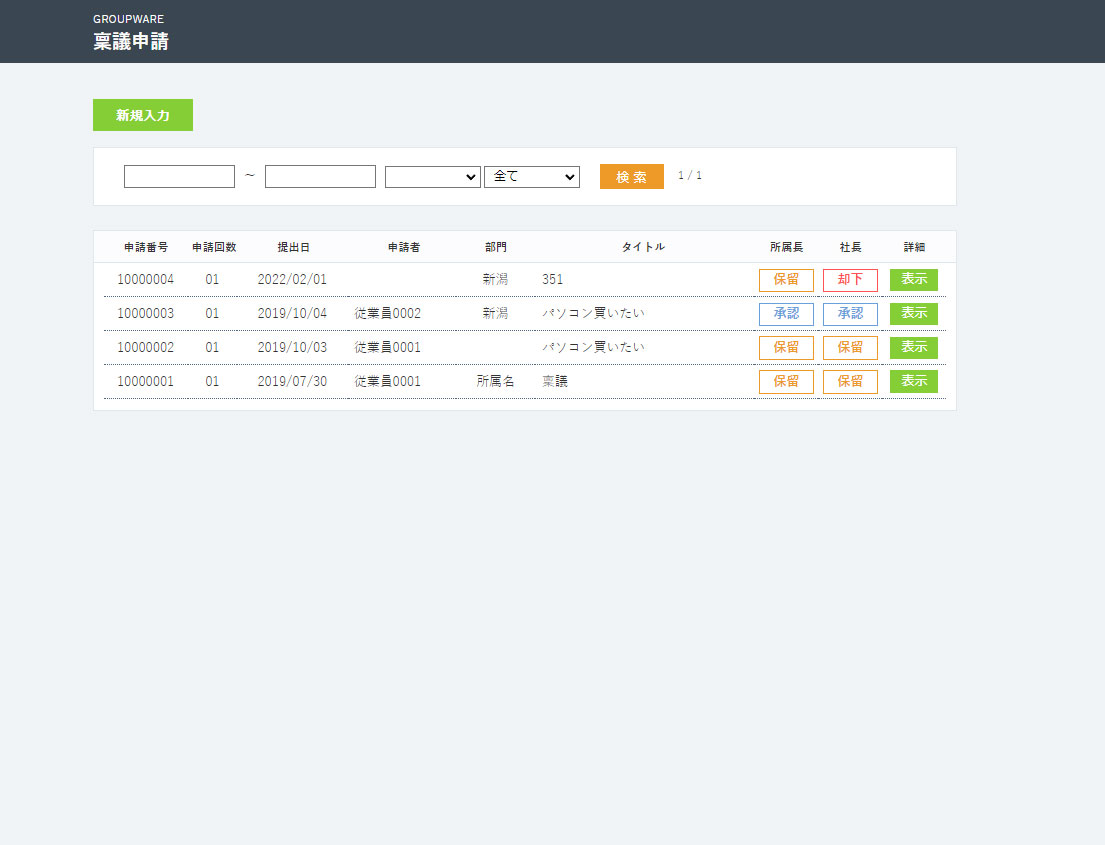Show details for application 10000004
Image resolution: width=1105 pixels, height=845 pixels.
tap(913, 280)
